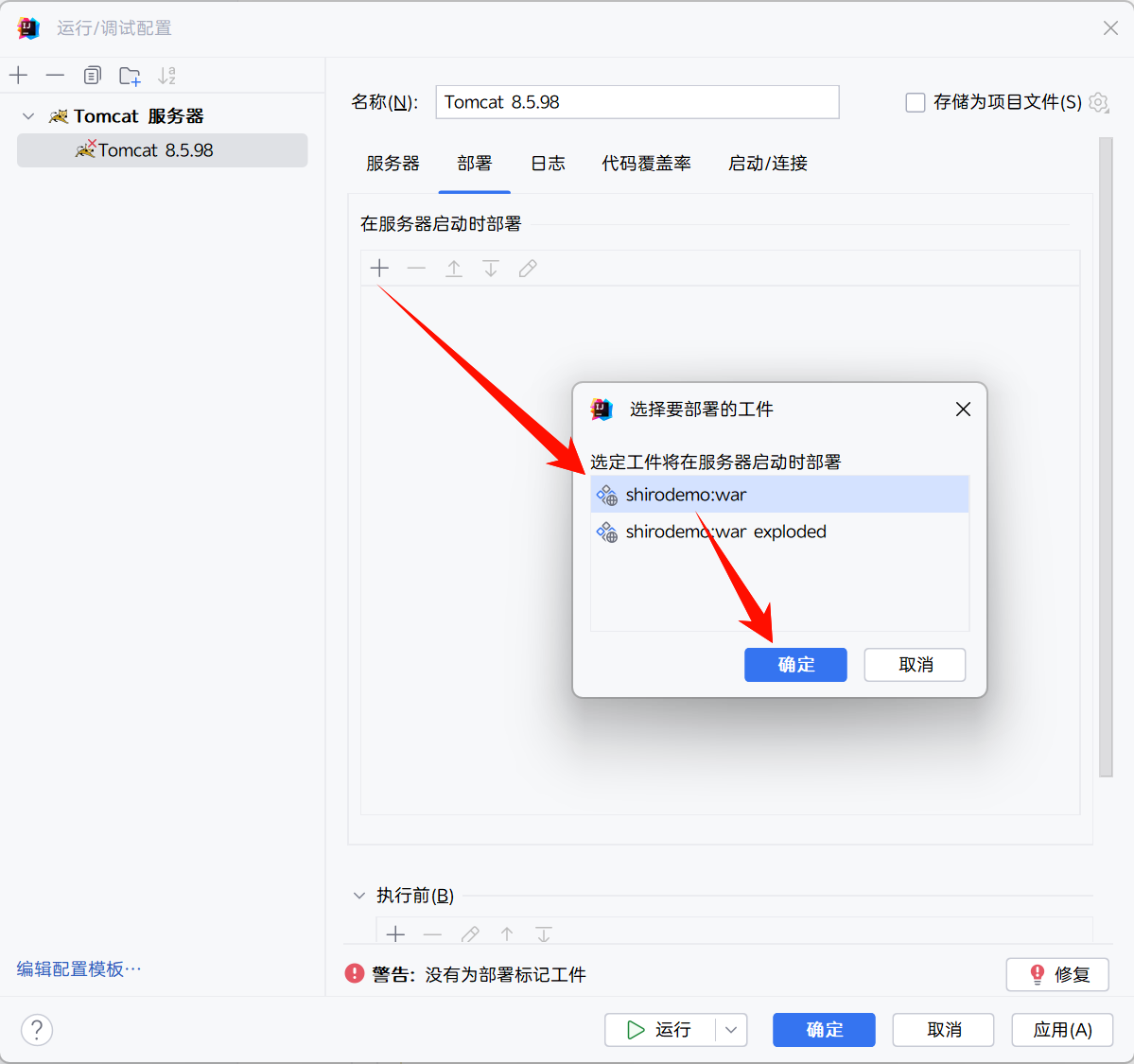This screenshot has width=1134, height=1064.
Task: Move deployment item up icon
Action: (x=453, y=269)
